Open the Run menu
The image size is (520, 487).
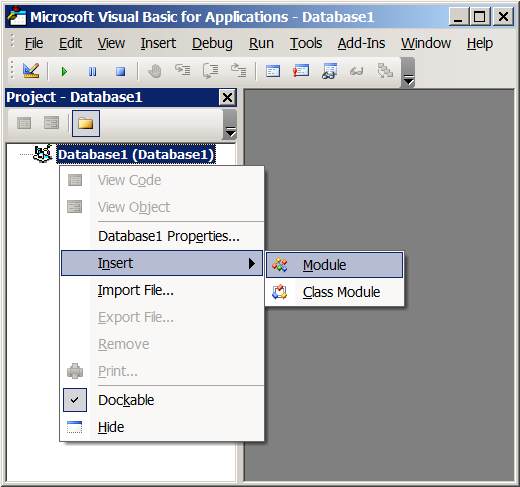pyautogui.click(x=261, y=43)
